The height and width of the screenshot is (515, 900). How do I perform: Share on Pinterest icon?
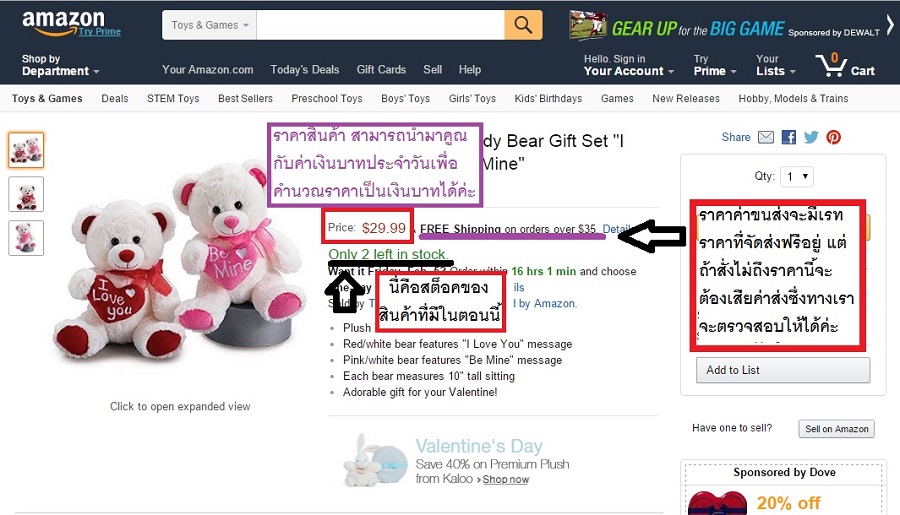point(833,137)
